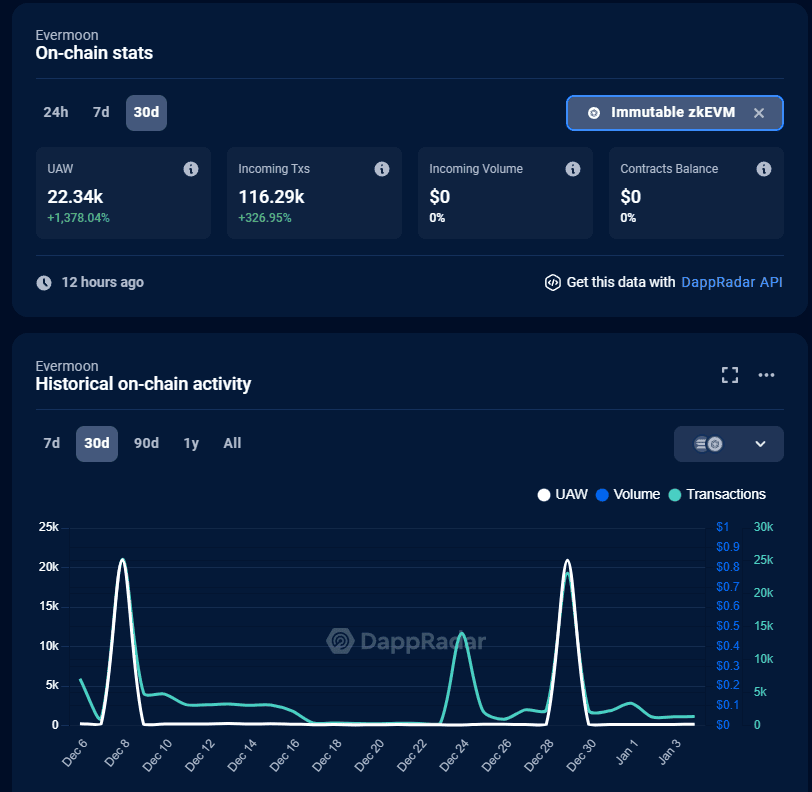Expand the chart to fullscreen
Image resolution: width=812 pixels, height=792 pixels.
(x=730, y=375)
